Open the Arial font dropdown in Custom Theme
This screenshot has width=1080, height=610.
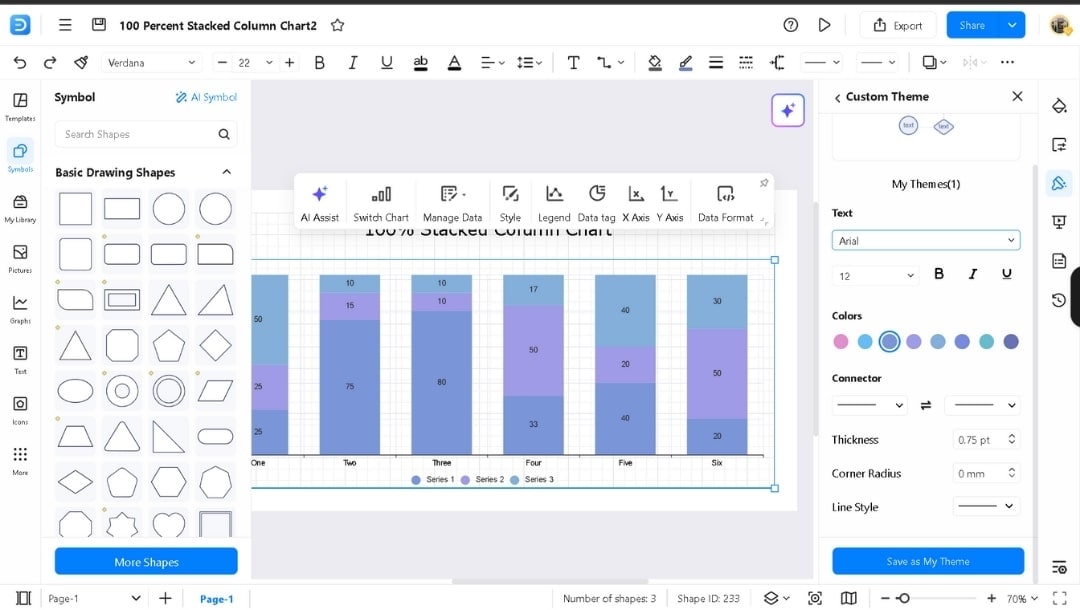925,240
